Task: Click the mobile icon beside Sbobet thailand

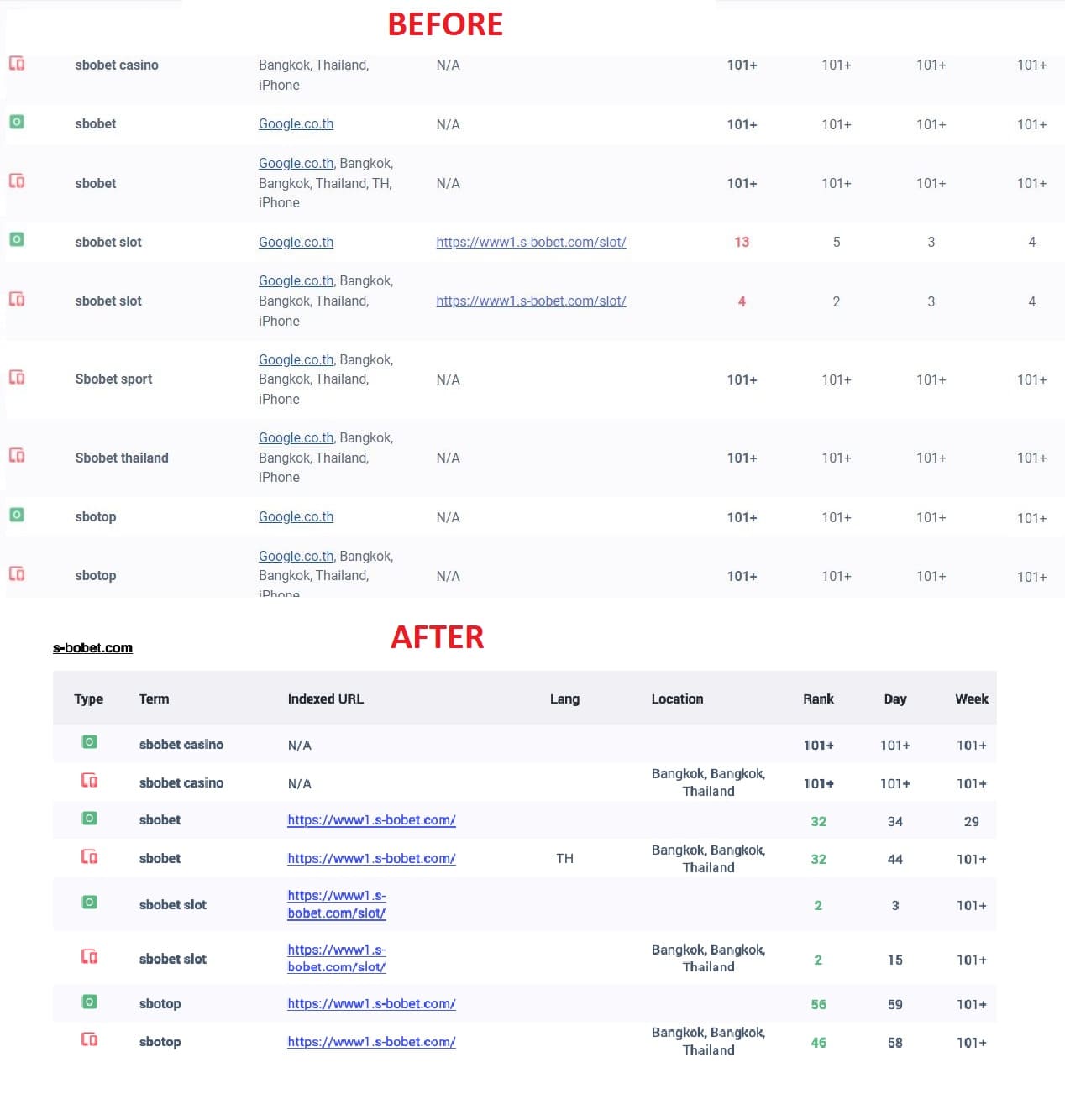Action: (x=17, y=456)
